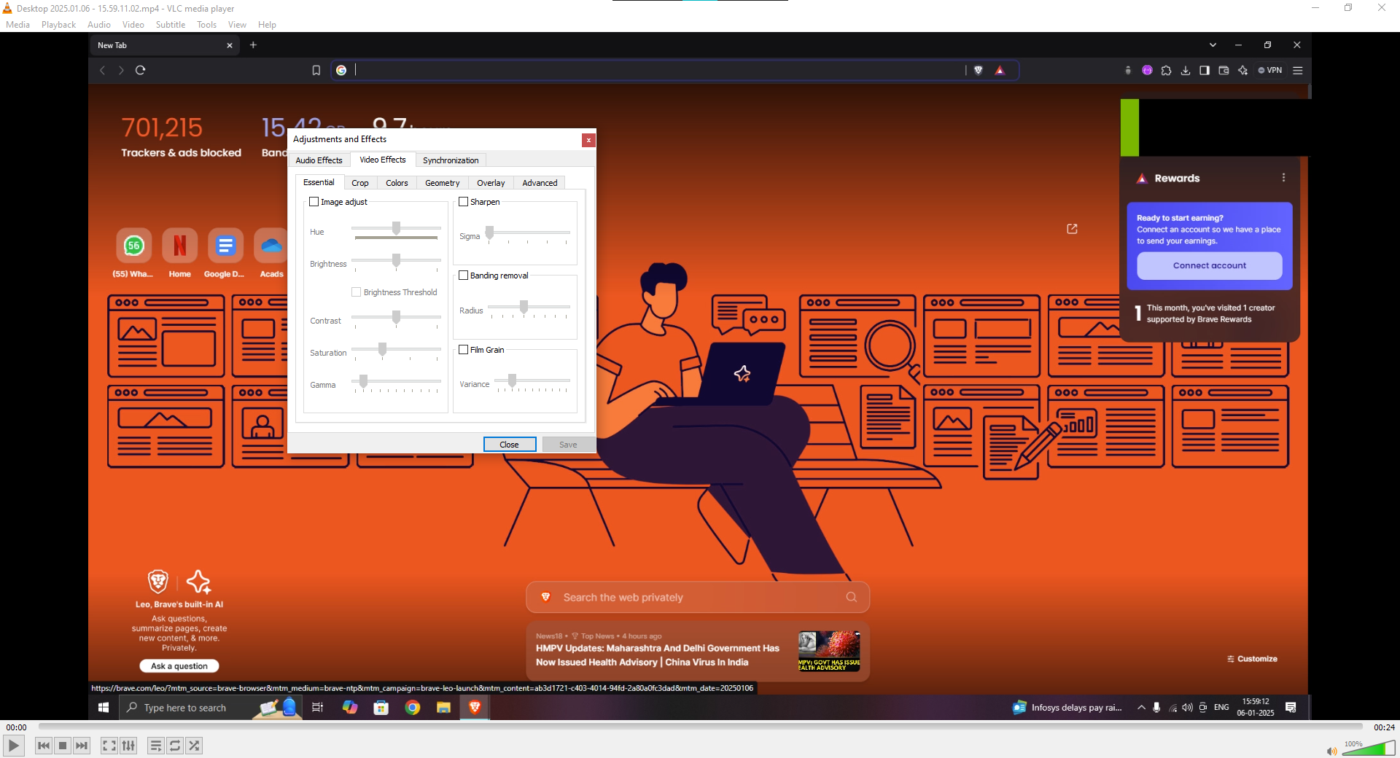This screenshot has height=758, width=1400.
Task: Turn on the Film Grain checkbox
Action: pyautogui.click(x=464, y=350)
